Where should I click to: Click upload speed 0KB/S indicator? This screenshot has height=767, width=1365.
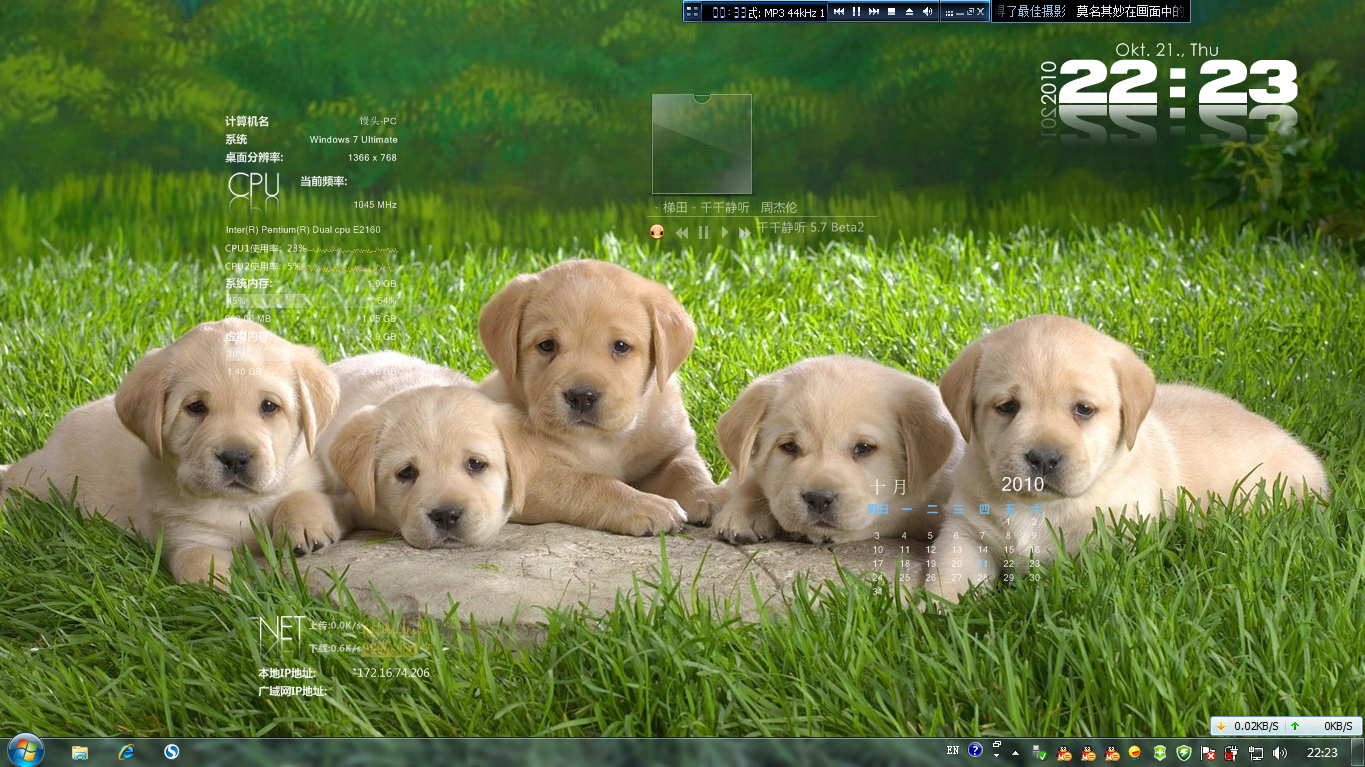1322,726
